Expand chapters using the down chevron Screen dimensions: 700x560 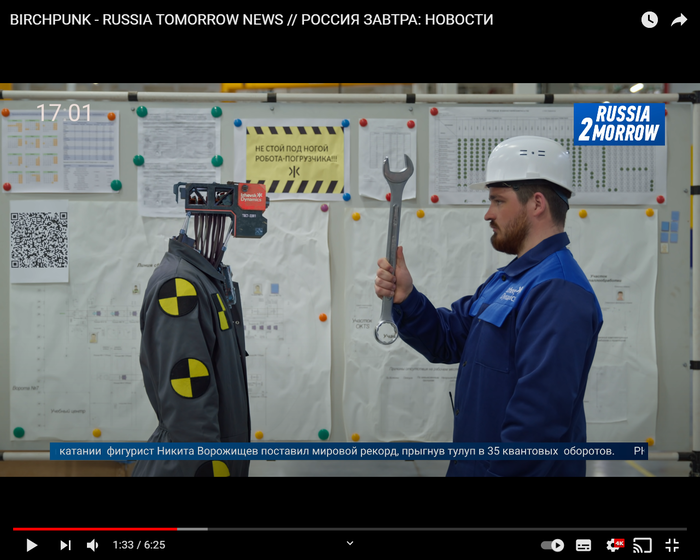(x=350, y=543)
